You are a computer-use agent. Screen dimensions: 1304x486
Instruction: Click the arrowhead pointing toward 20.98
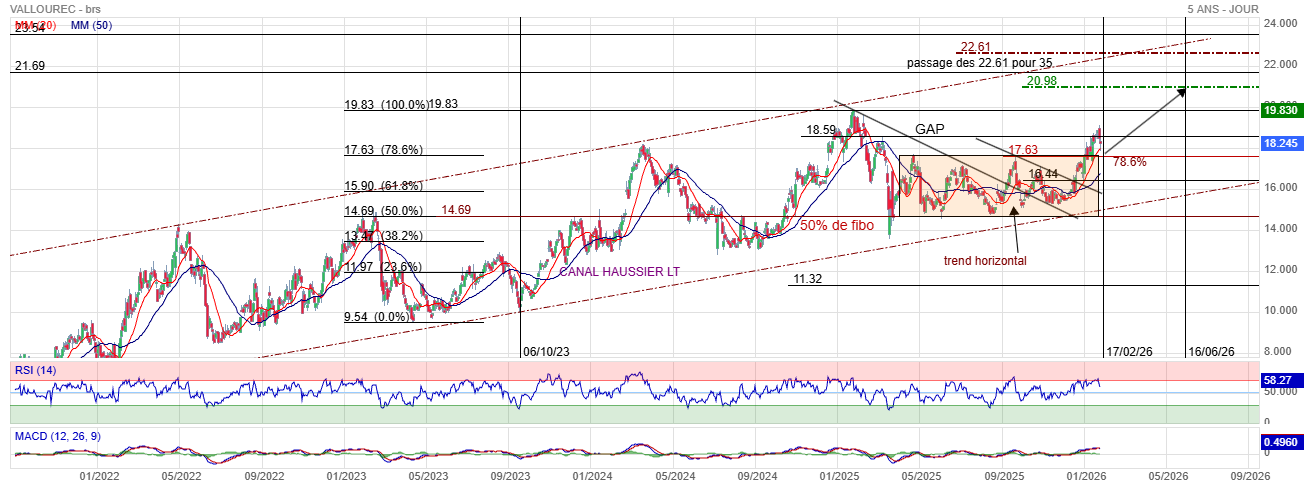point(1181,91)
